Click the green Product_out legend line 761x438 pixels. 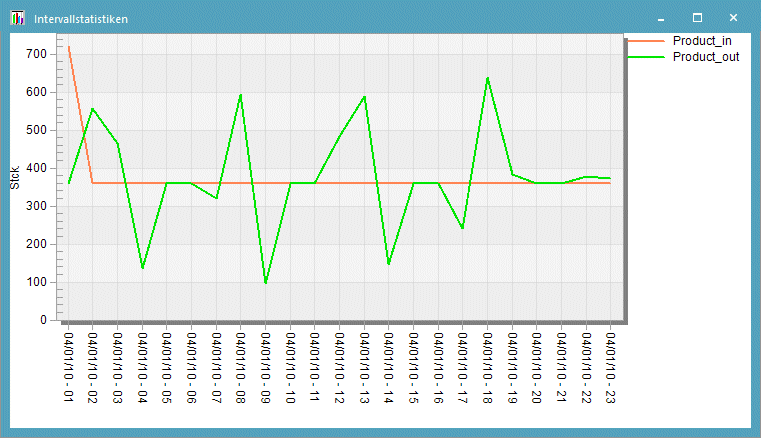tap(646, 57)
